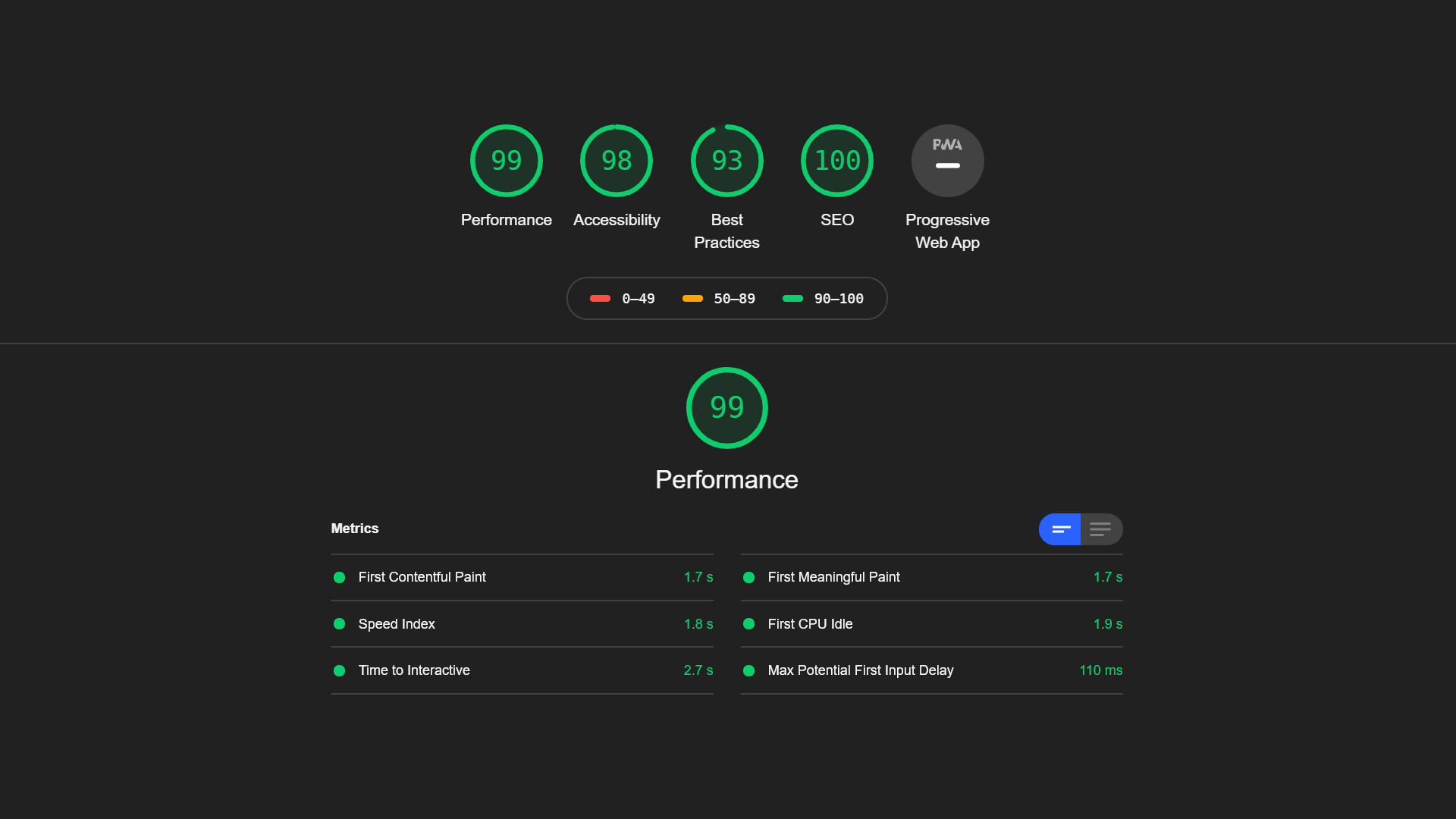Viewport: 1456px width, 819px height.
Task: Switch metrics to compact view toggle
Action: point(1059,529)
